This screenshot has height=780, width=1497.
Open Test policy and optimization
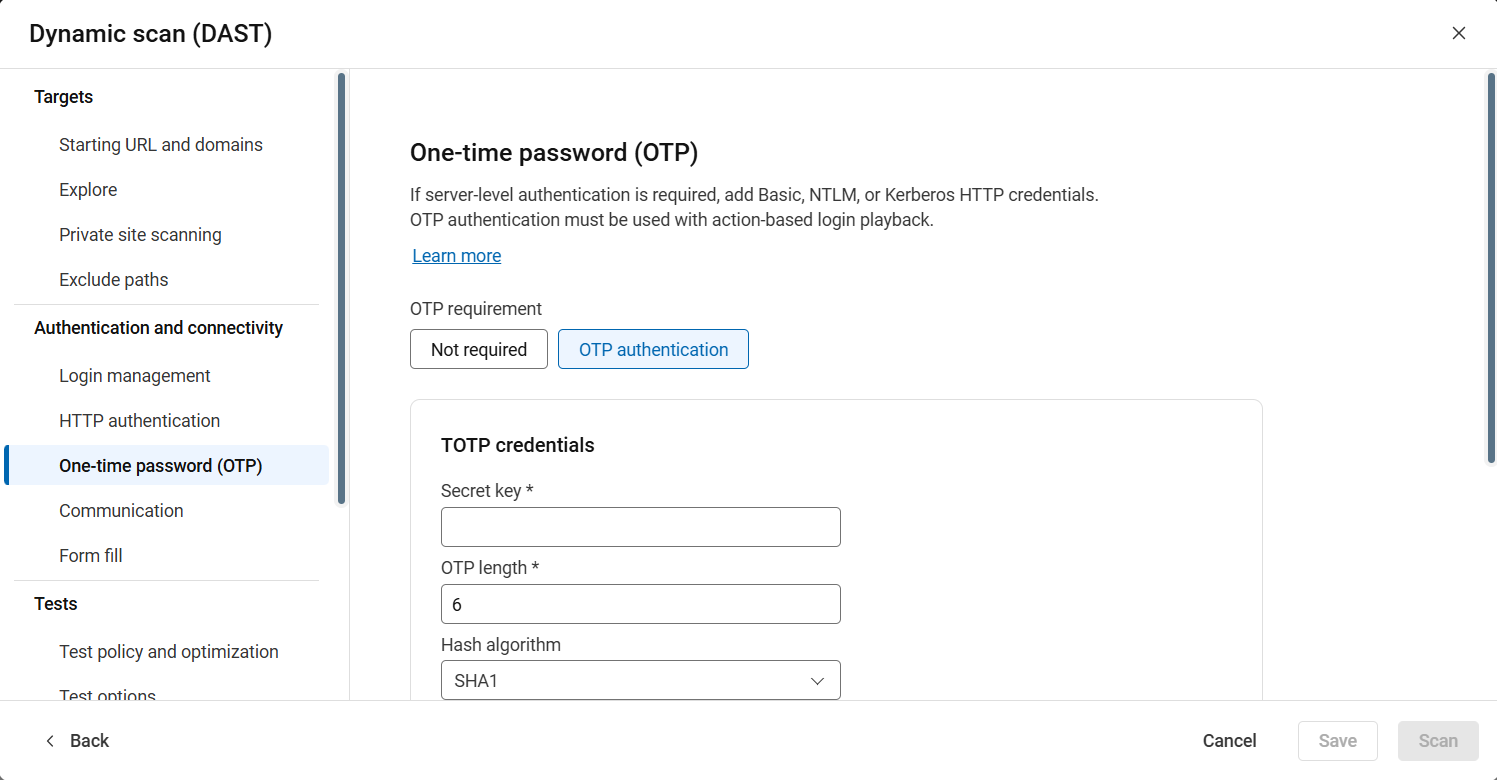(x=169, y=652)
